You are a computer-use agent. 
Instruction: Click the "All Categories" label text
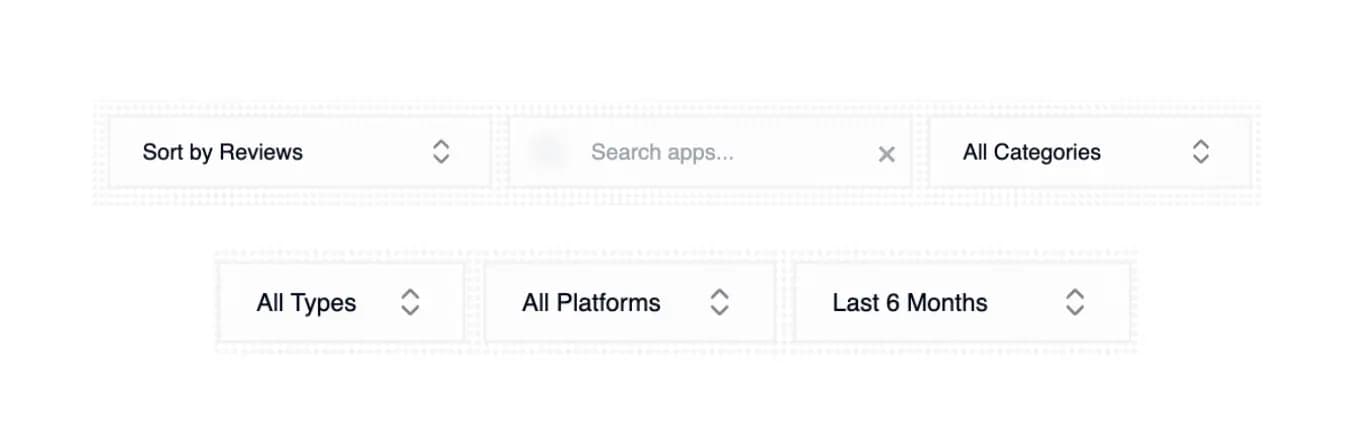click(1031, 152)
